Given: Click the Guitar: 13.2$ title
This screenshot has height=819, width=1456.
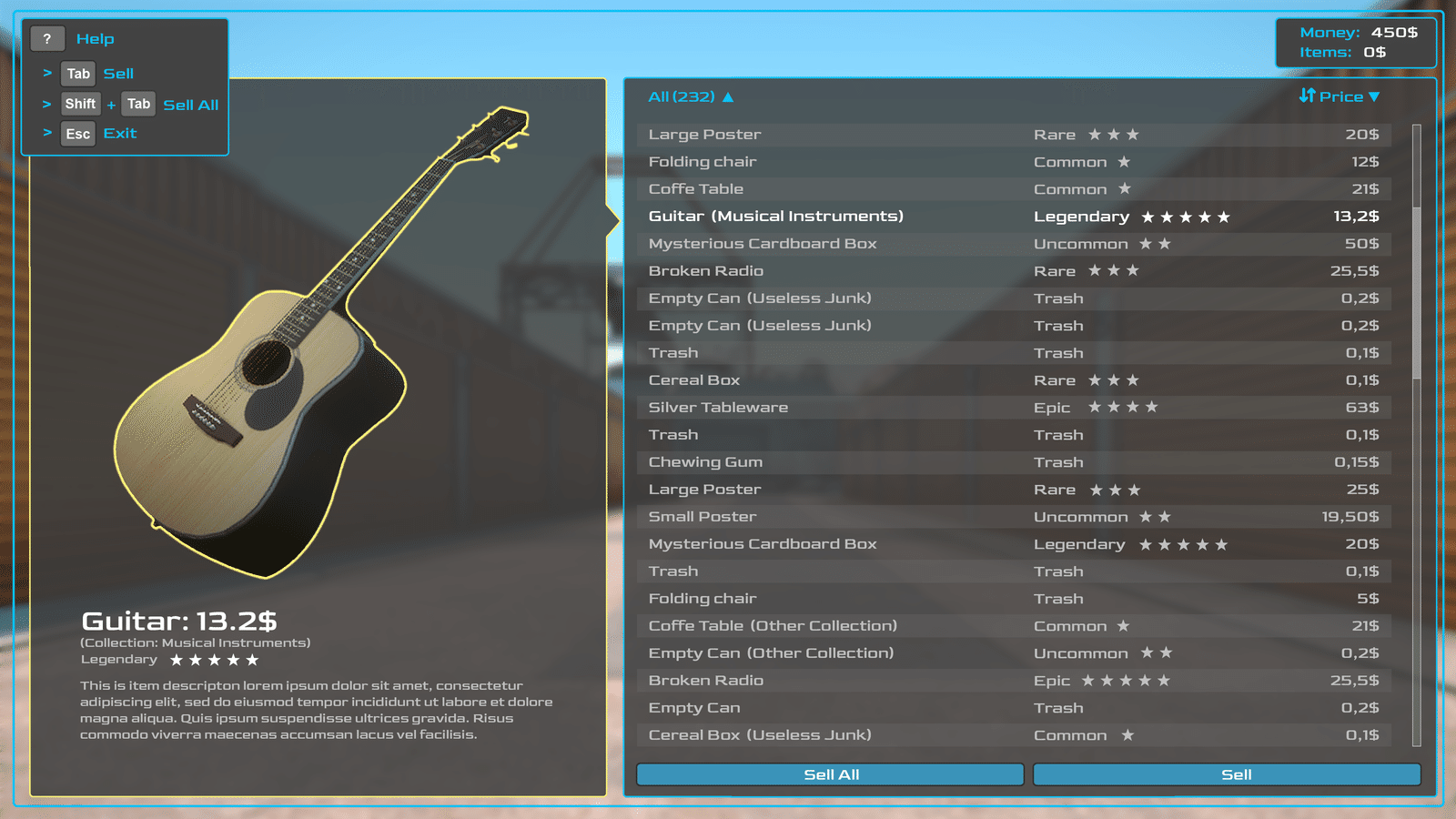Looking at the screenshot, I should (x=179, y=621).
